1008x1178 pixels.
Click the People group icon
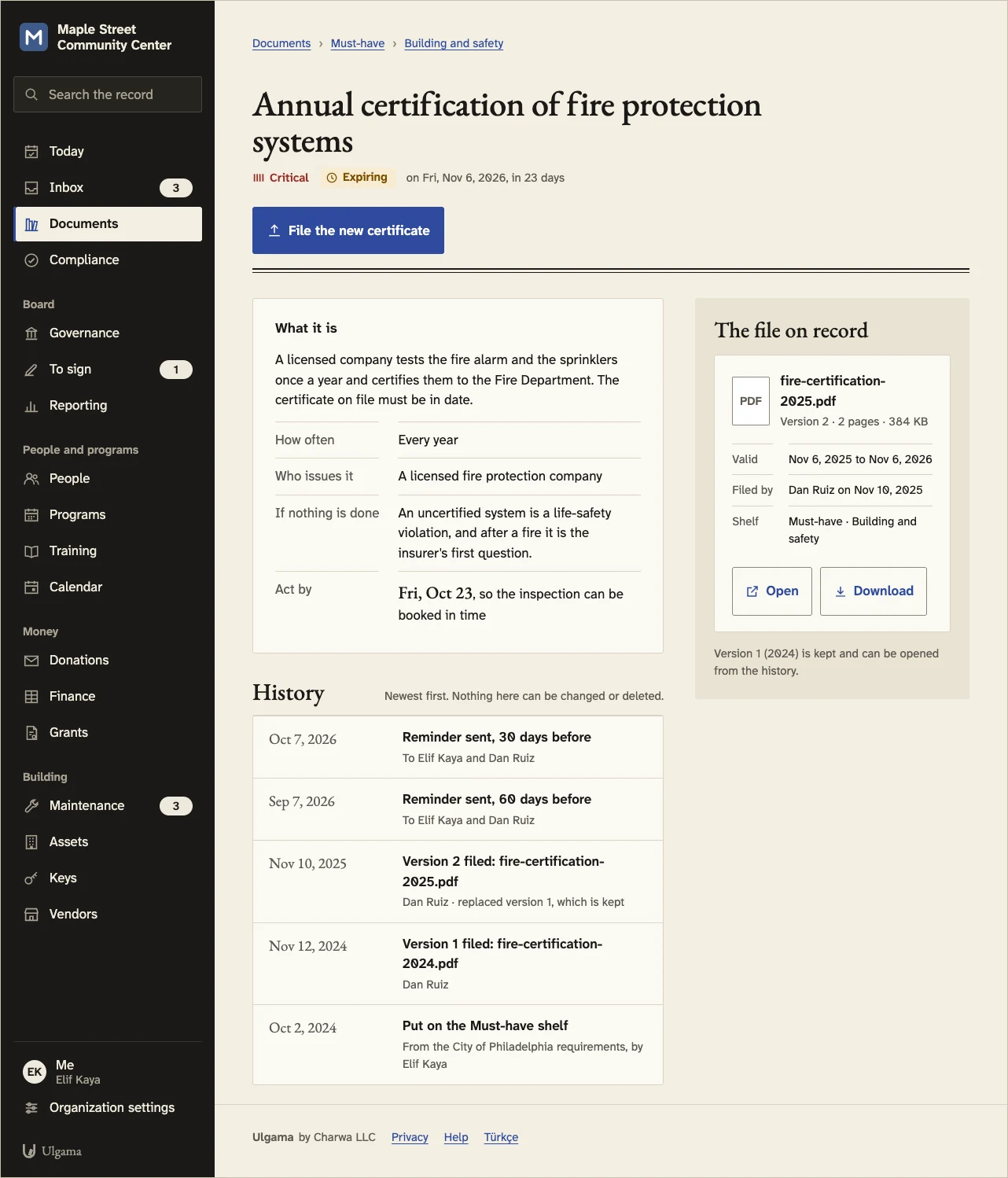click(31, 479)
